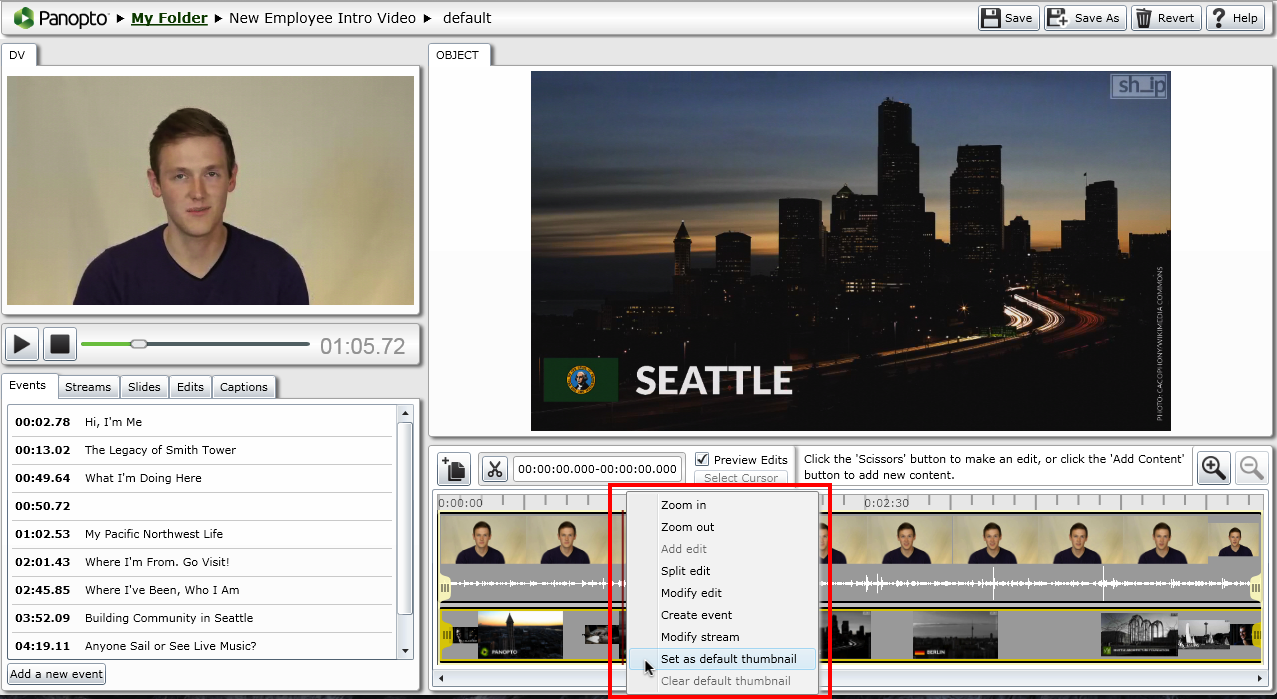Select 'Anyone Sail or See Live Music?' event

click(201, 646)
